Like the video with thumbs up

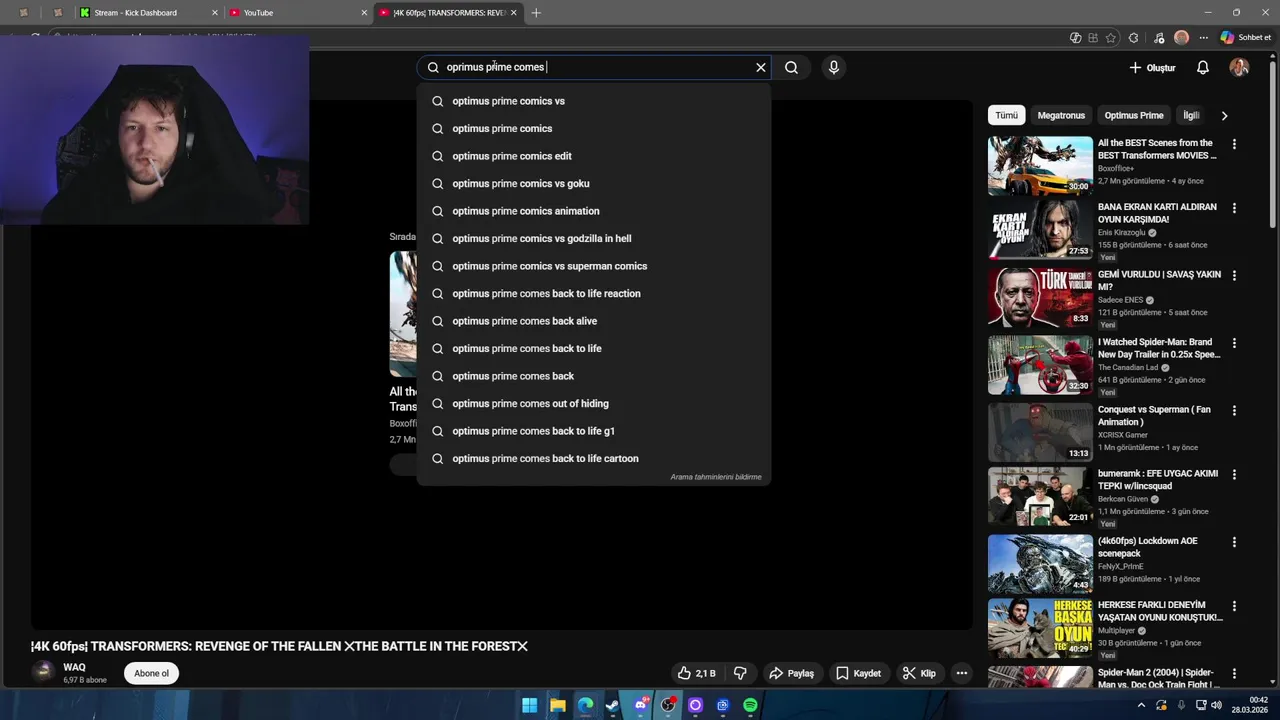coord(696,673)
